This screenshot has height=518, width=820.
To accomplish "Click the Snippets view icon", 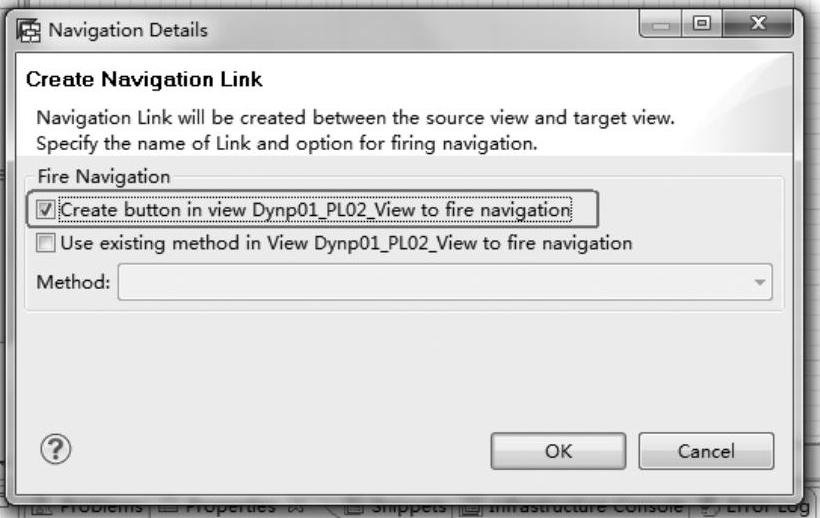I will (x=354, y=508).
